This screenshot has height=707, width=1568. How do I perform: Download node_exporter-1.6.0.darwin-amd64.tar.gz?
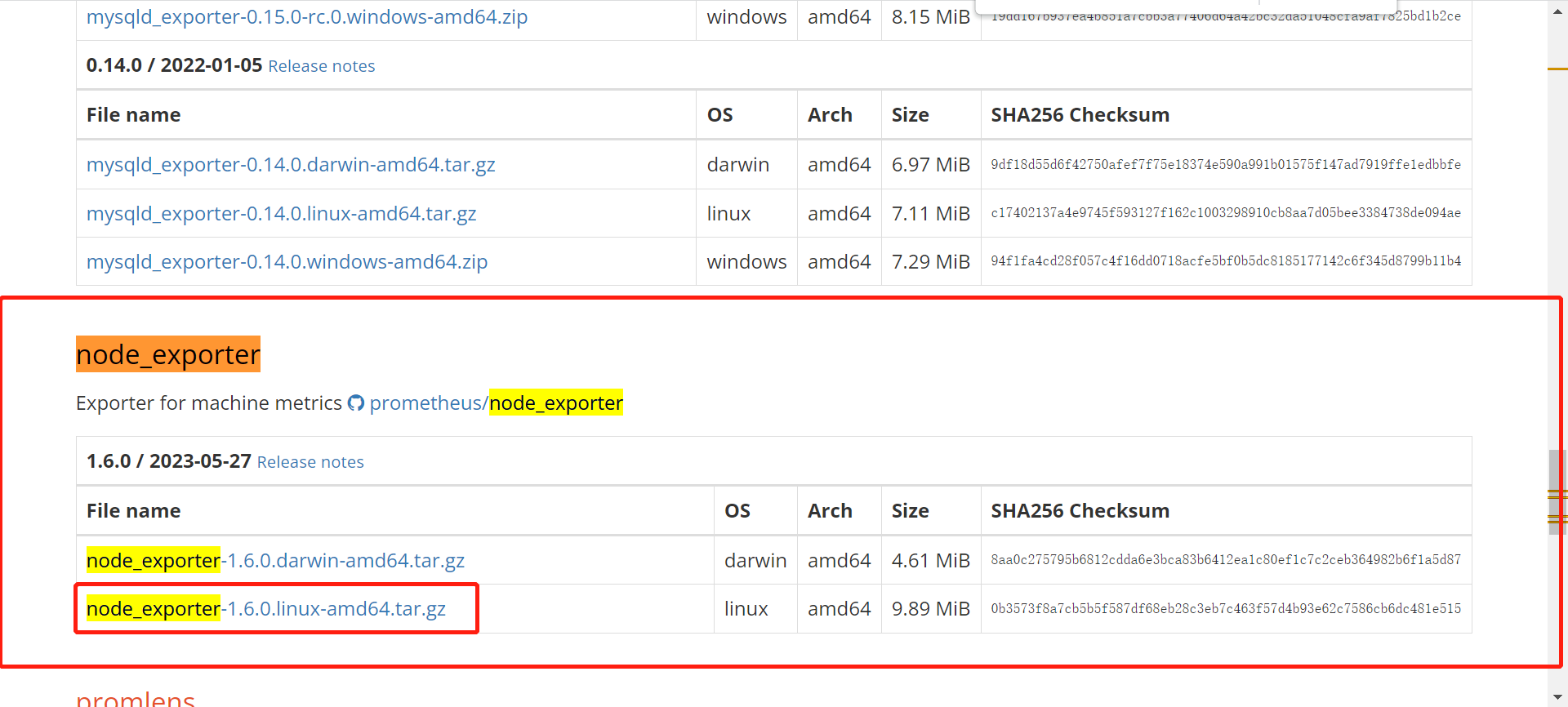(x=275, y=560)
